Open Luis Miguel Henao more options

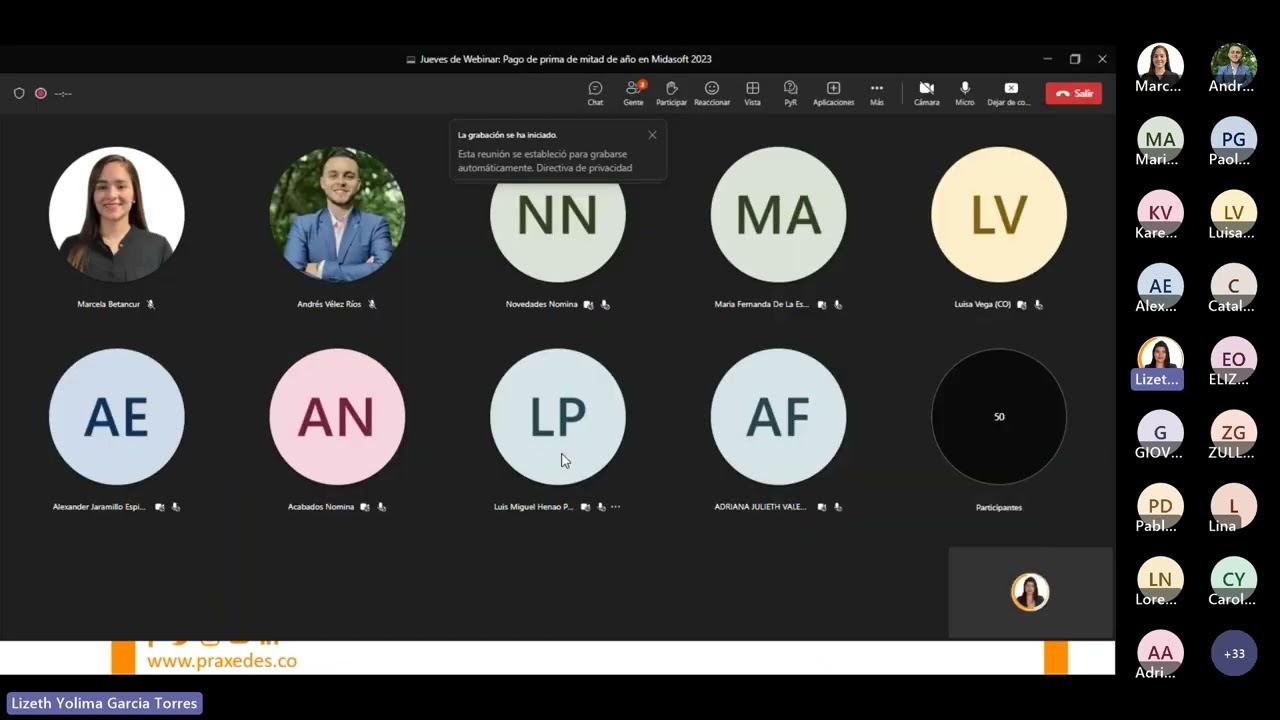point(615,507)
